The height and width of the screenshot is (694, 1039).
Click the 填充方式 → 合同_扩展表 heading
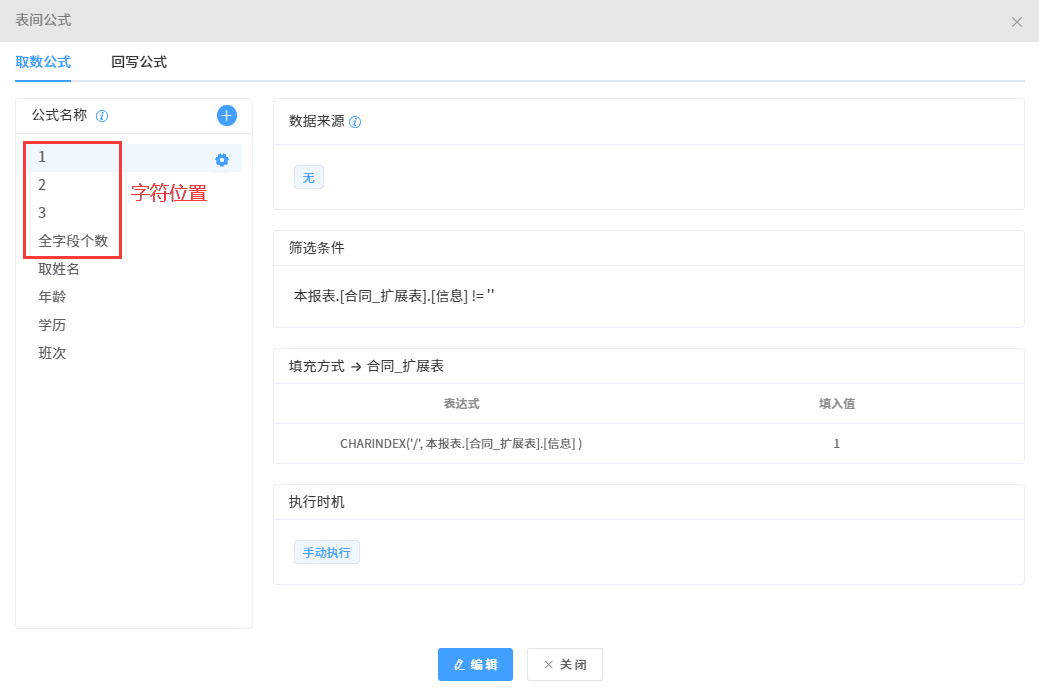click(366, 367)
